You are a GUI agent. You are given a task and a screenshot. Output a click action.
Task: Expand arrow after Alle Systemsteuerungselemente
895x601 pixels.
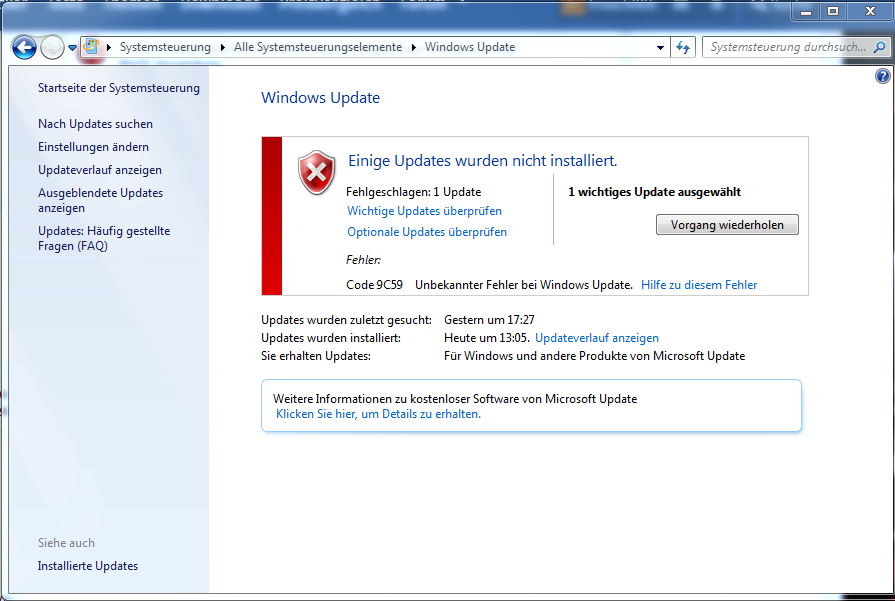[414, 47]
